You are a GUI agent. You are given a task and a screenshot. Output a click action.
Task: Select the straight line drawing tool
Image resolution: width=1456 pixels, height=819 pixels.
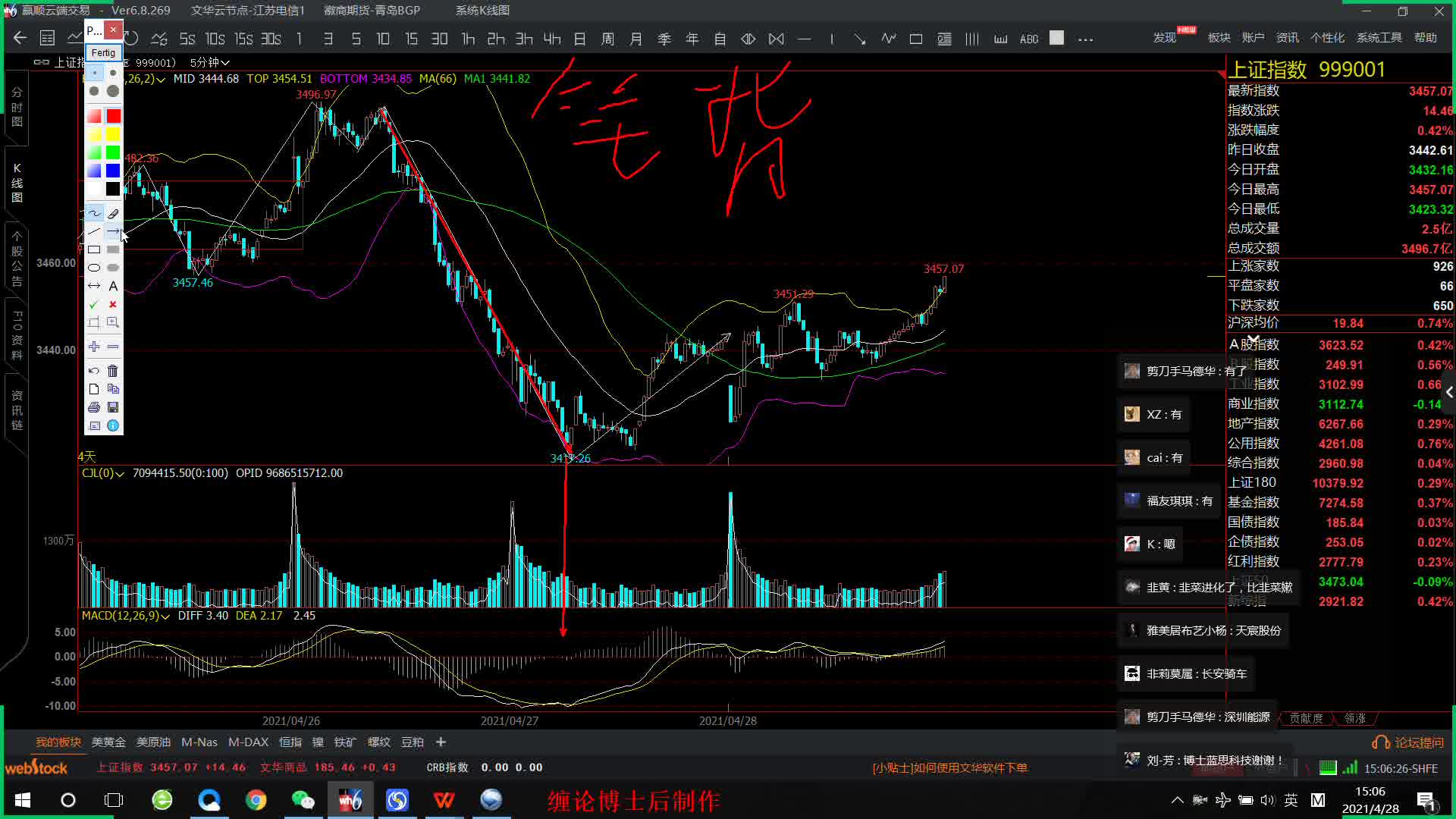tap(94, 231)
